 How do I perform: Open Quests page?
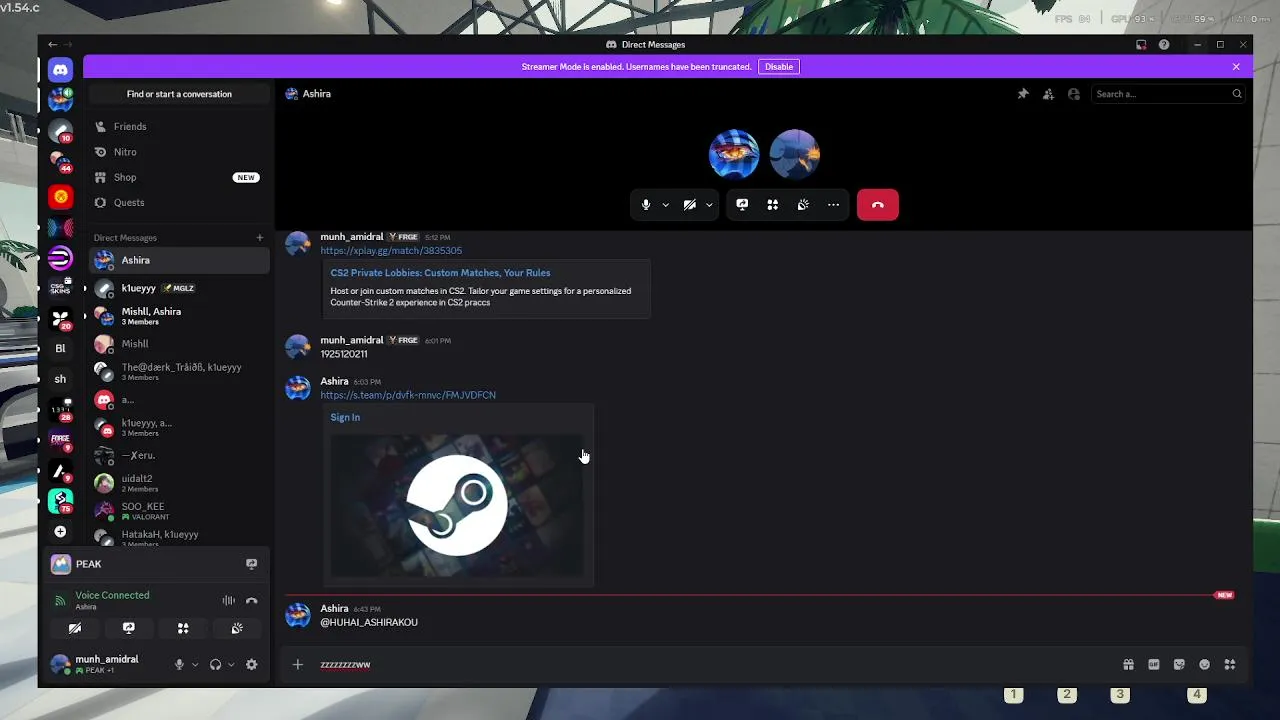(179, 202)
